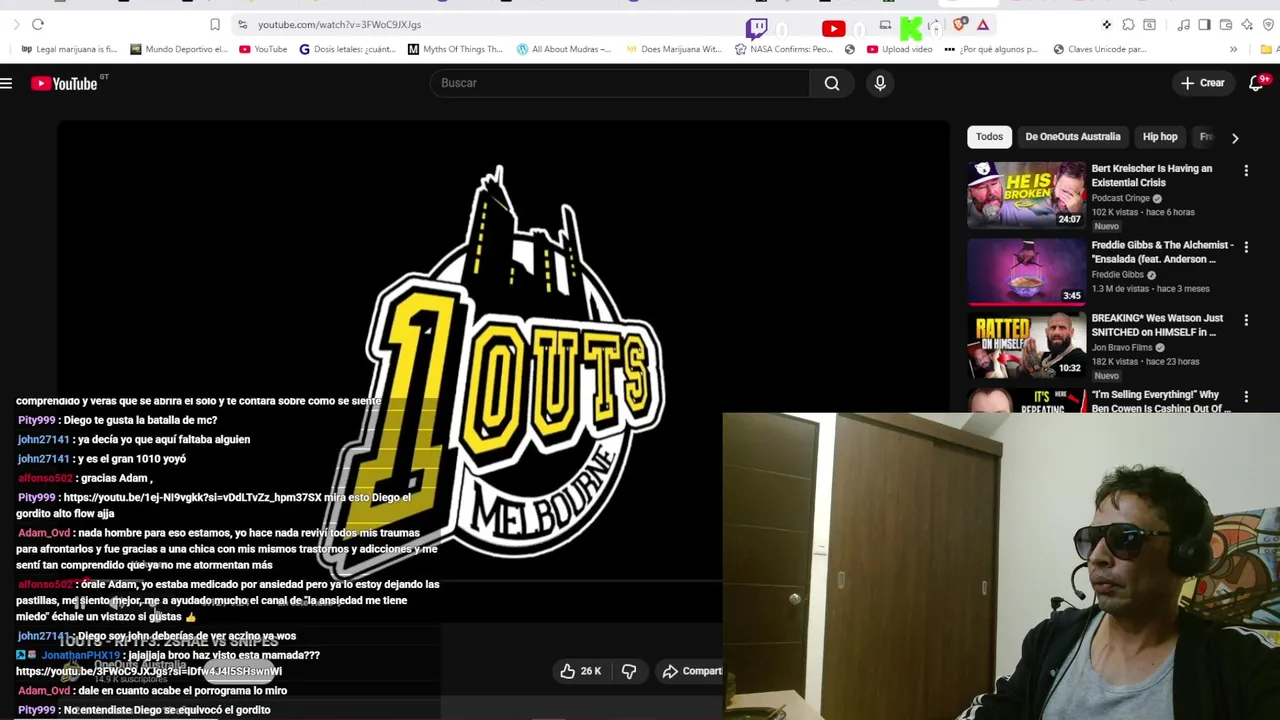Dislike the video with thumbs down

tap(629, 671)
